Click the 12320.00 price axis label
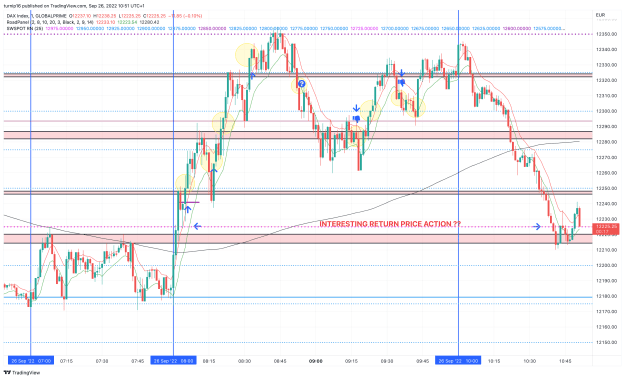Viewport: 625px width, 379px height. 606,81
